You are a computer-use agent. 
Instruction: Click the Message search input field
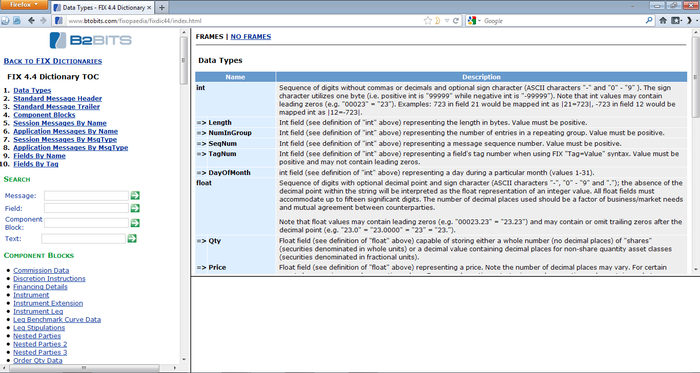tap(86, 195)
